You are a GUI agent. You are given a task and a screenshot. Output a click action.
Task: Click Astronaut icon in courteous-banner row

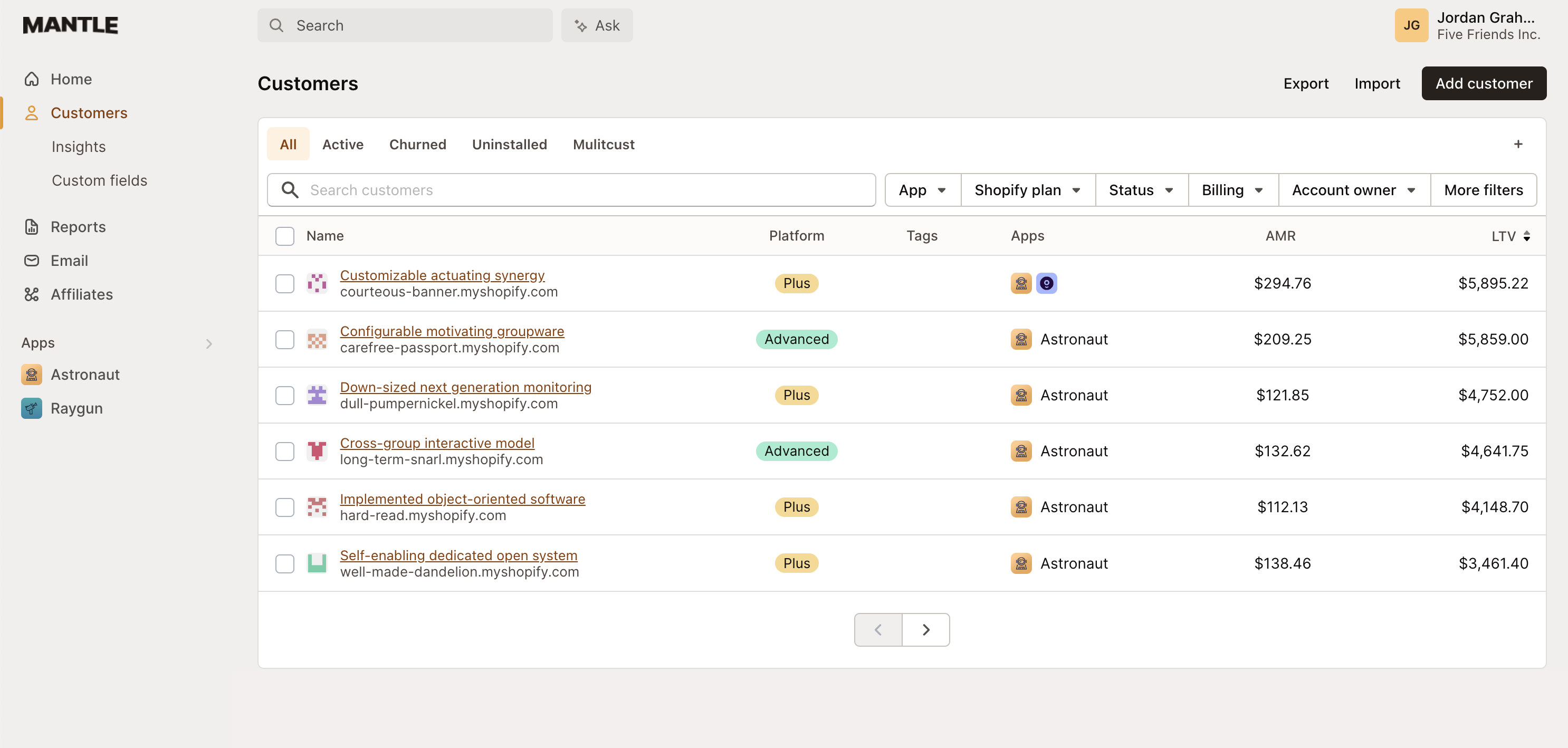click(1021, 283)
